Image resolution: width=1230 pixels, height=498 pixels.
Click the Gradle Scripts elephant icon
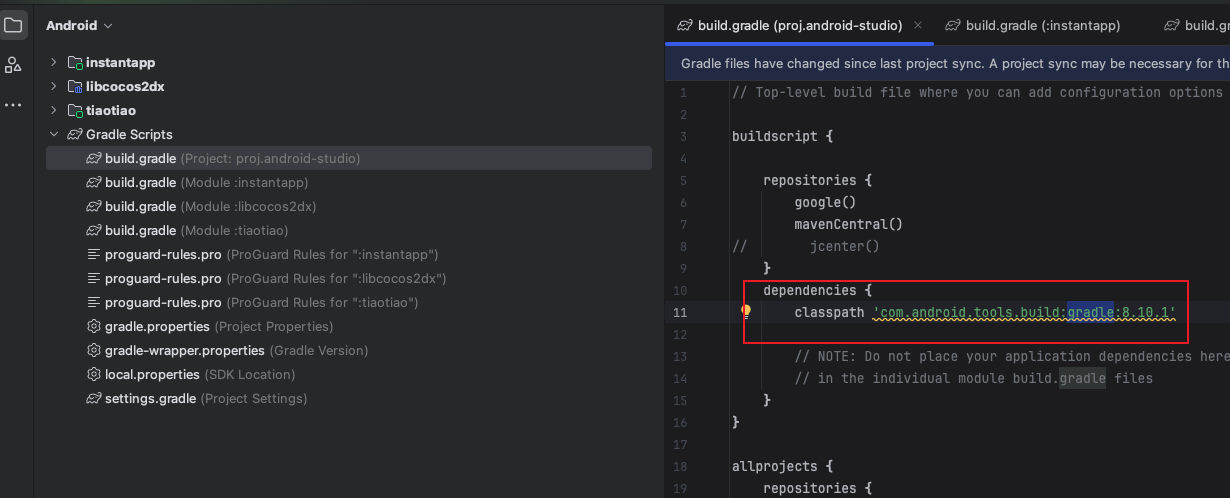coord(75,134)
